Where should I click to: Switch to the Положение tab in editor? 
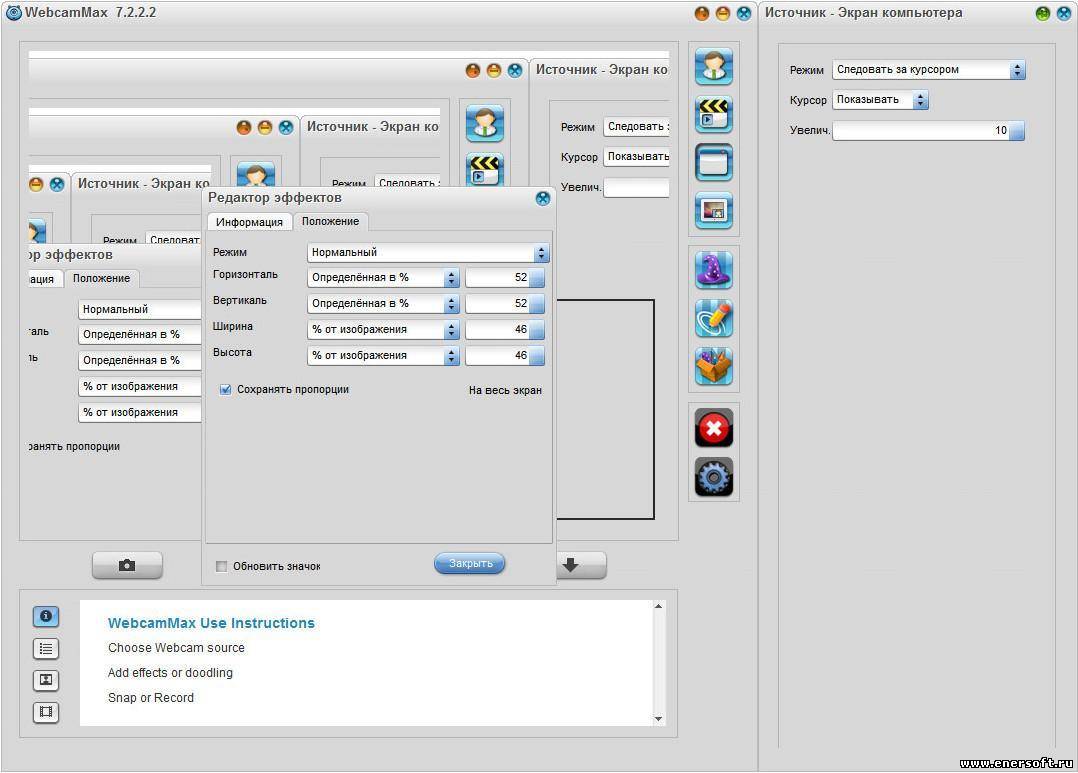tap(330, 221)
